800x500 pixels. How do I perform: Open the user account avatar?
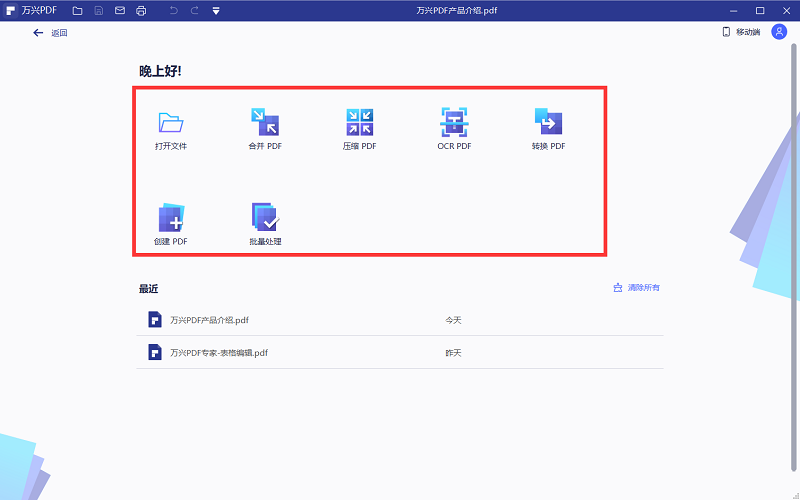[779, 32]
